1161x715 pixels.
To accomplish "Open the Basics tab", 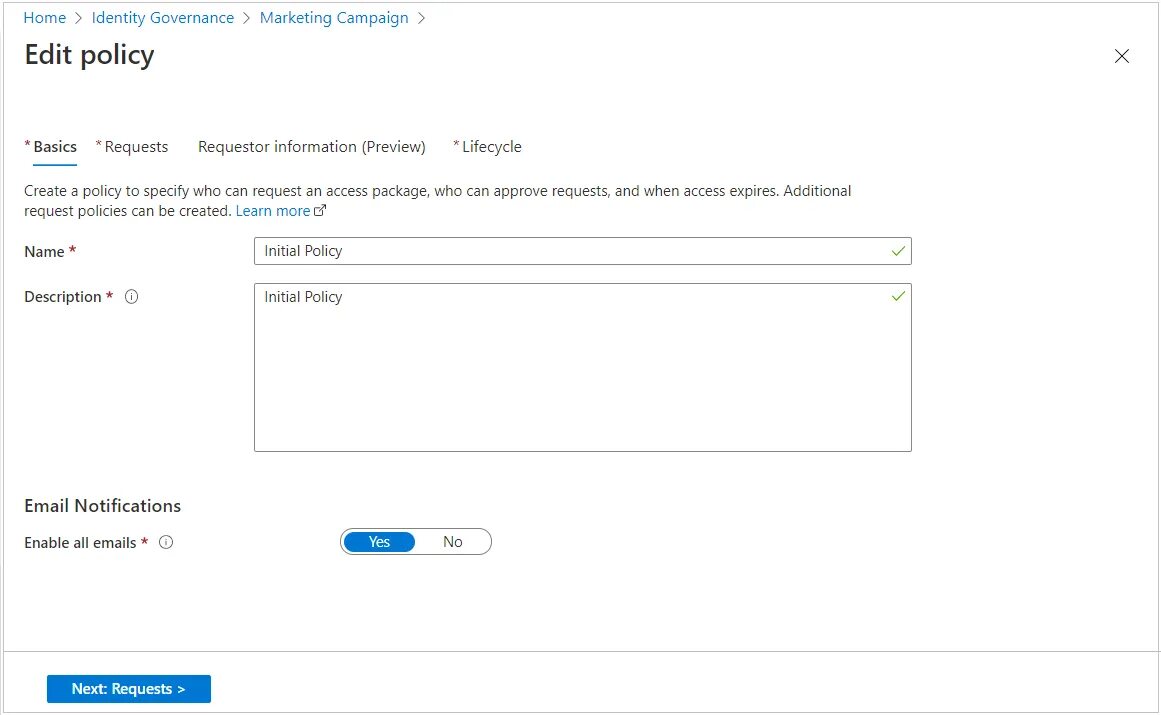I will 54,147.
